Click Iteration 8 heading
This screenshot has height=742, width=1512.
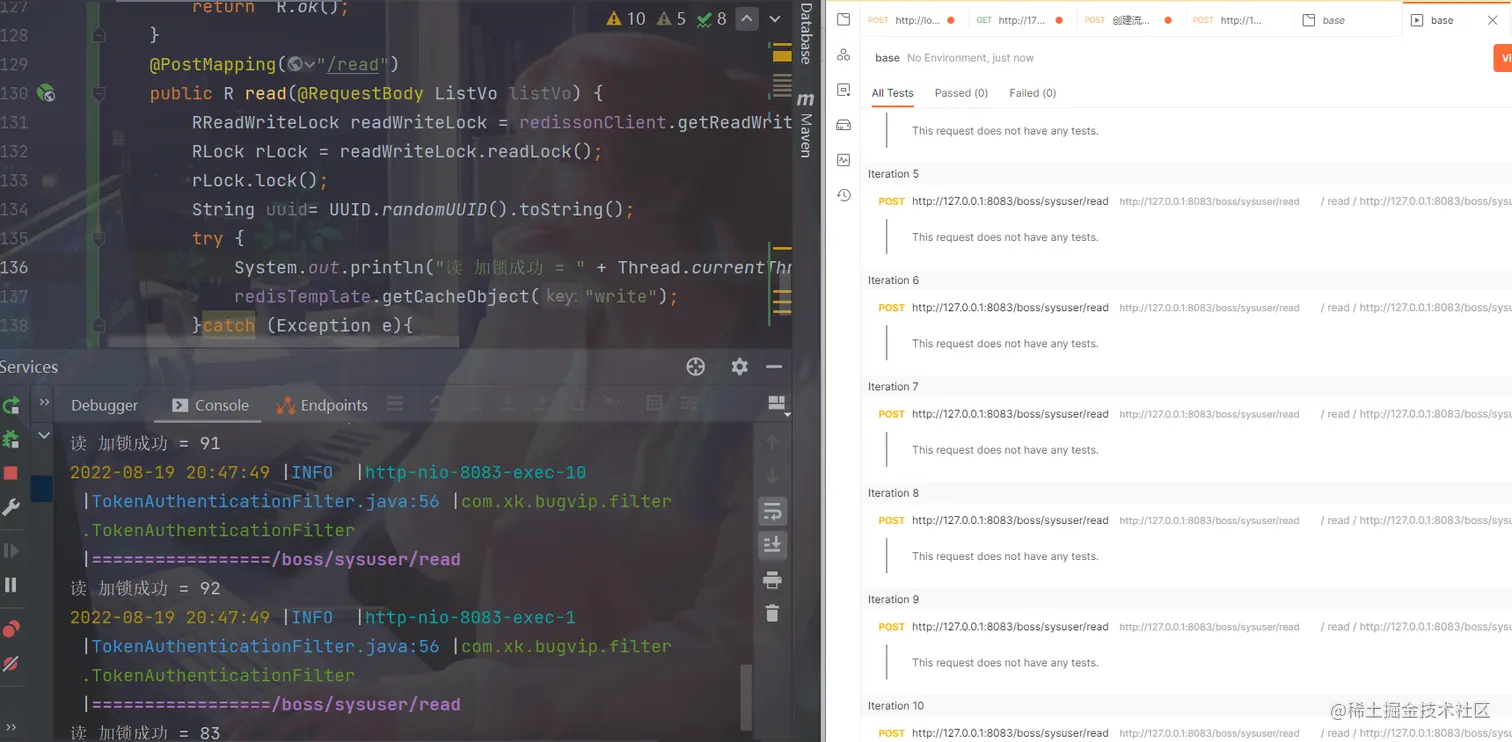[x=893, y=493]
